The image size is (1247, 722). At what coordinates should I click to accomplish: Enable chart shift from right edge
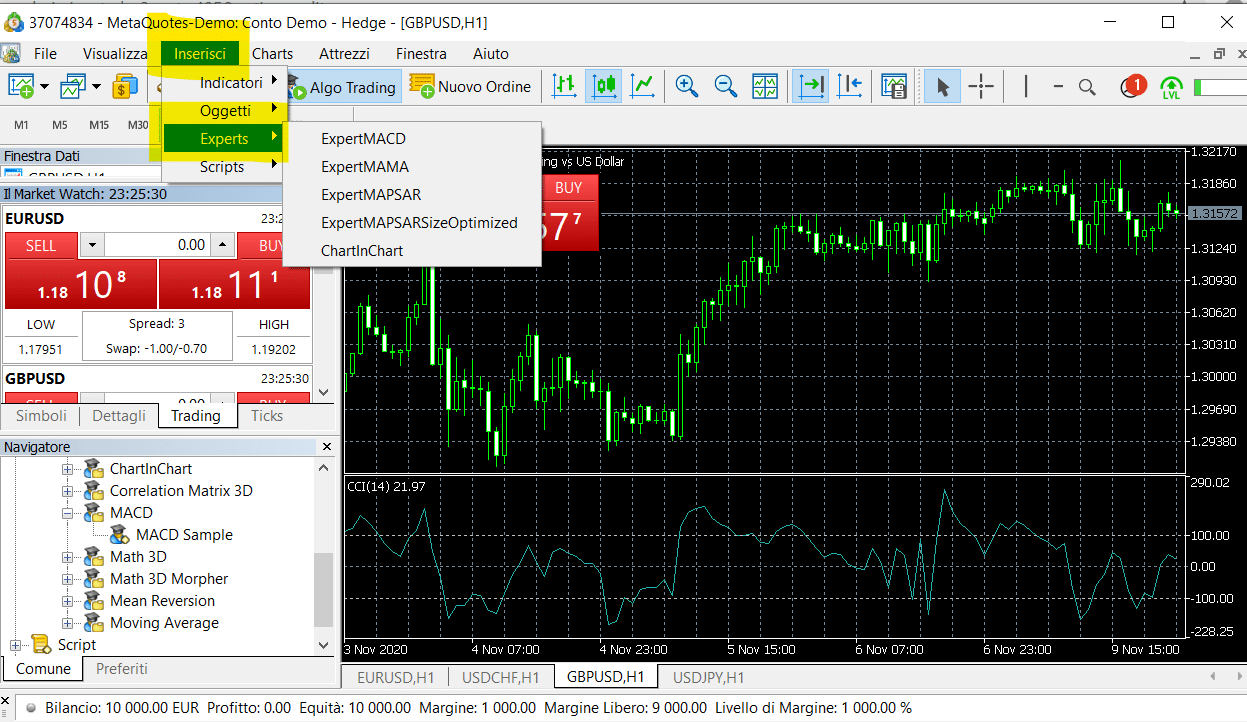[851, 87]
